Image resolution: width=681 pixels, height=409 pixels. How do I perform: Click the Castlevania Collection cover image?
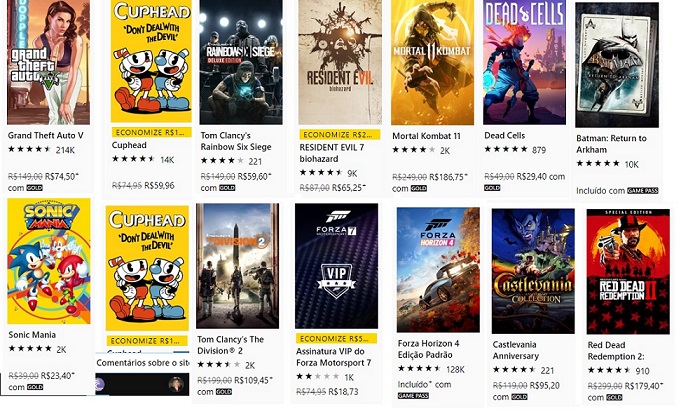533,271
